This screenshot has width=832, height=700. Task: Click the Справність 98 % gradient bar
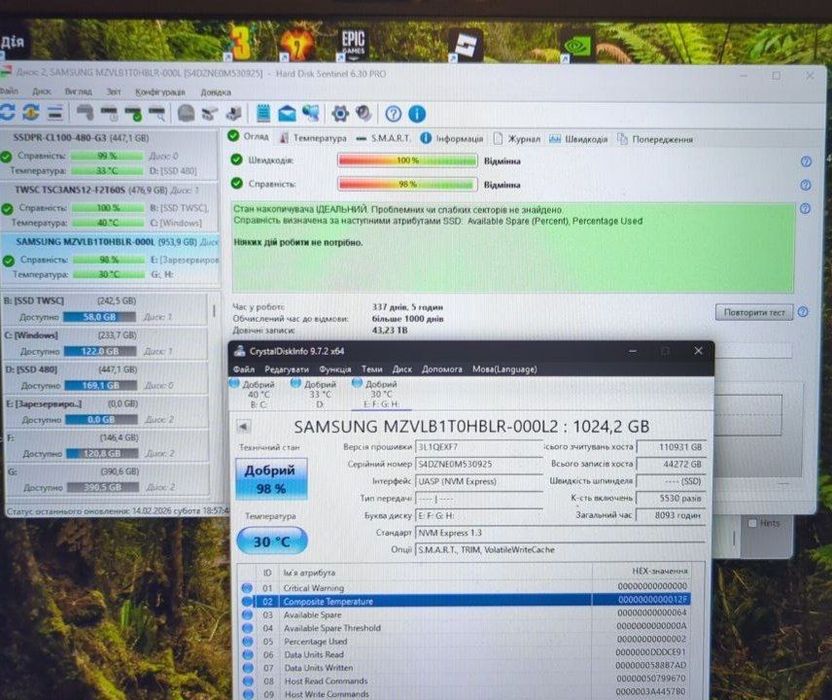407,184
